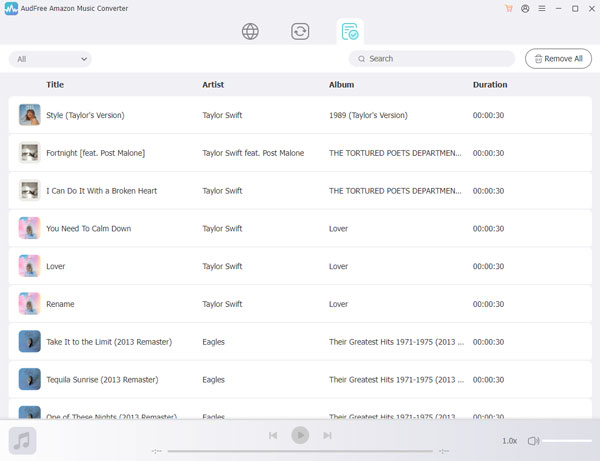Open the globe web browser tab
The image size is (600, 461).
(250, 31)
